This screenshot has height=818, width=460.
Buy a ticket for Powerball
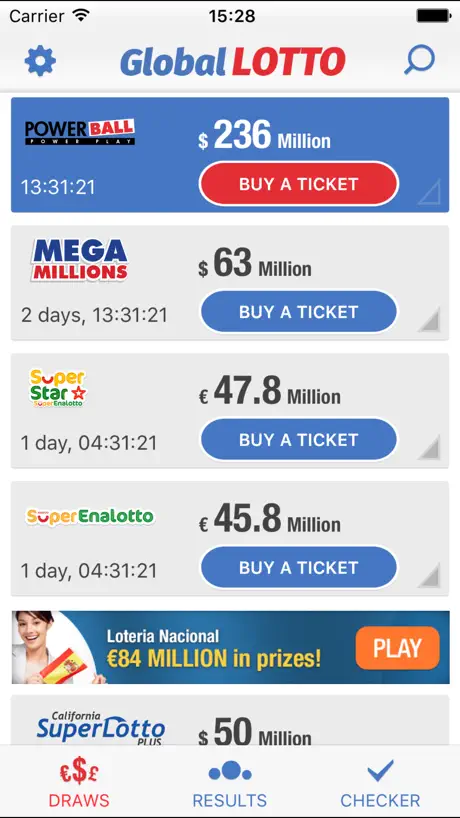[x=299, y=184]
